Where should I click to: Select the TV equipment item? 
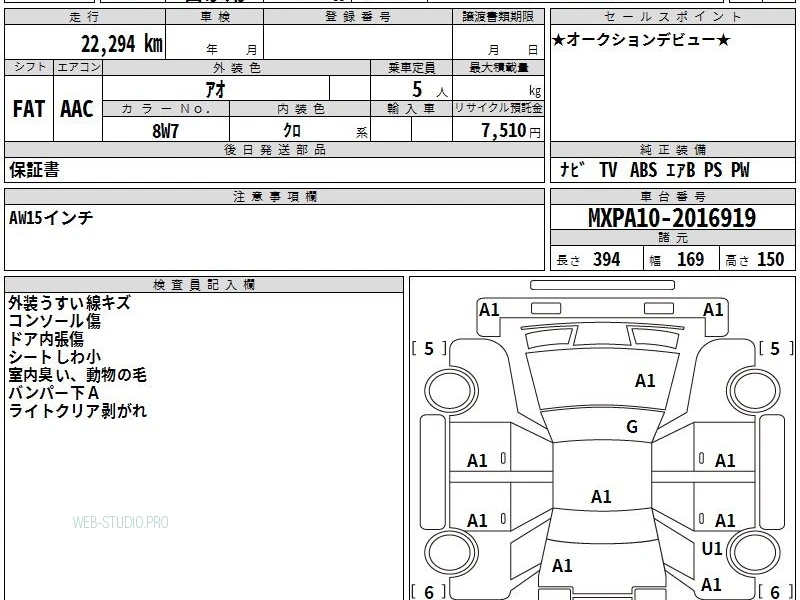pyautogui.click(x=608, y=169)
